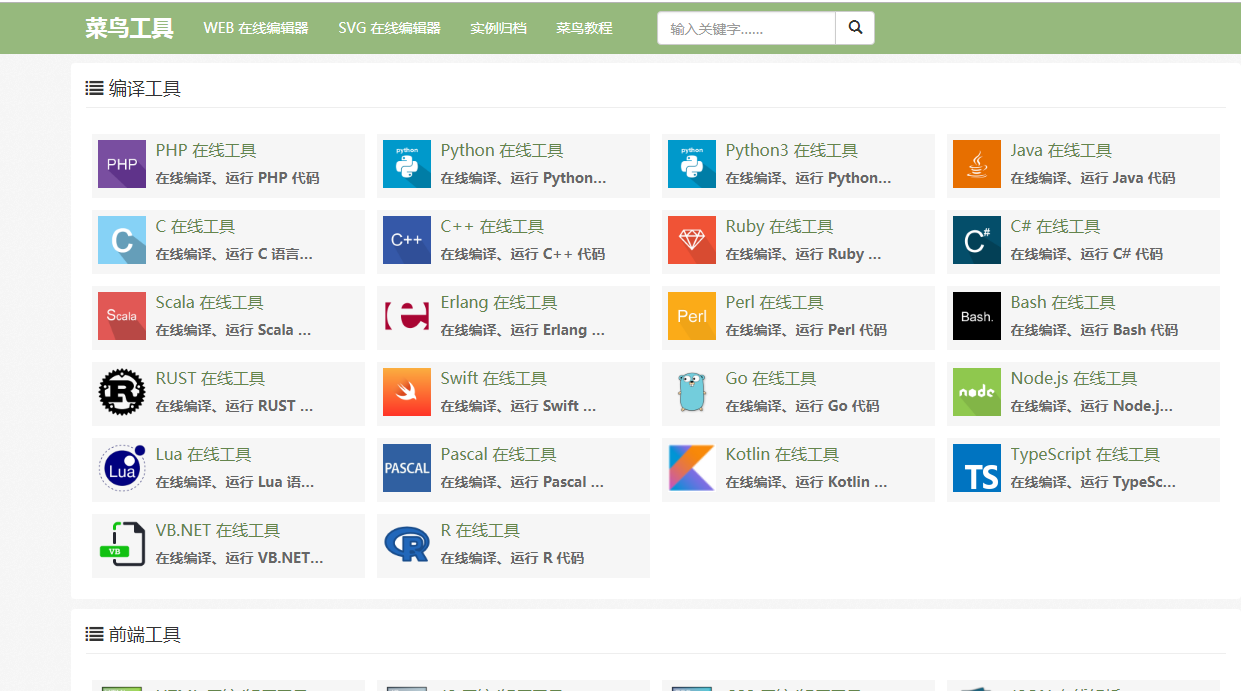The width and height of the screenshot is (1241, 691).
Task: Open Scala 在线工具 title link
Action: (209, 303)
